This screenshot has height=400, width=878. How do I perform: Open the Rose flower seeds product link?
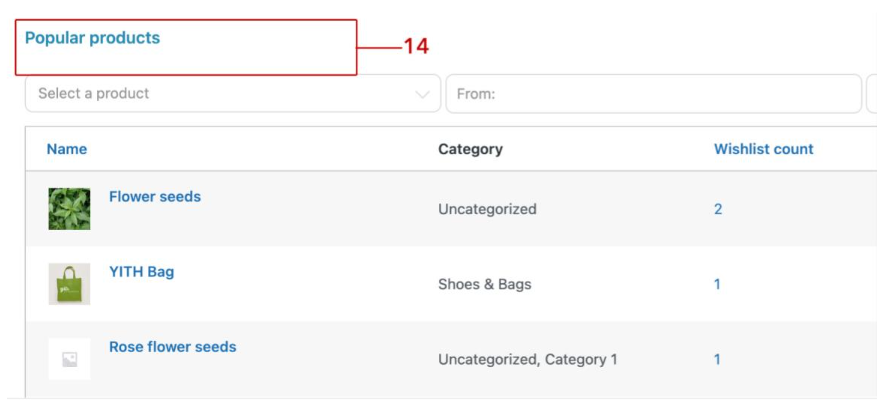pyautogui.click(x=173, y=347)
